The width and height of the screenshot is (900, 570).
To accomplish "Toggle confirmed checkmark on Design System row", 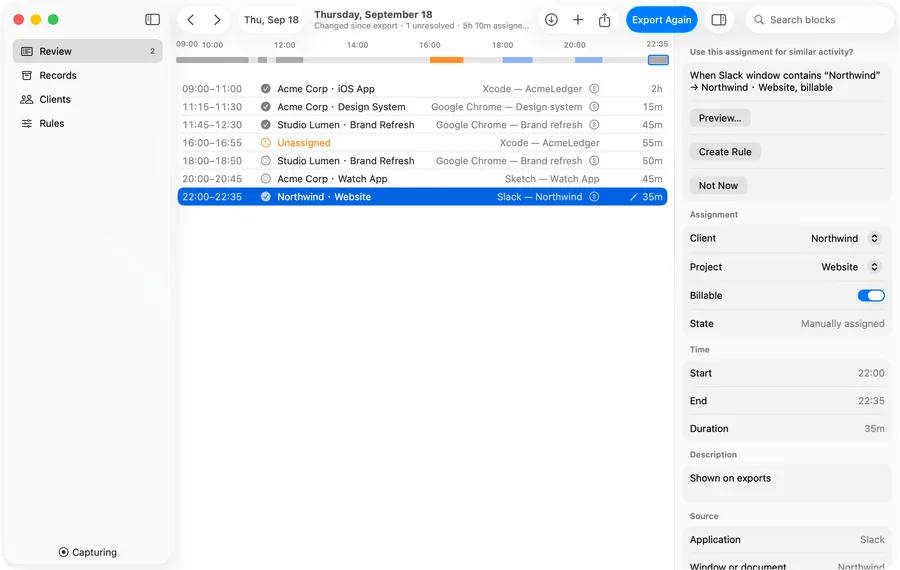I will coord(265,107).
